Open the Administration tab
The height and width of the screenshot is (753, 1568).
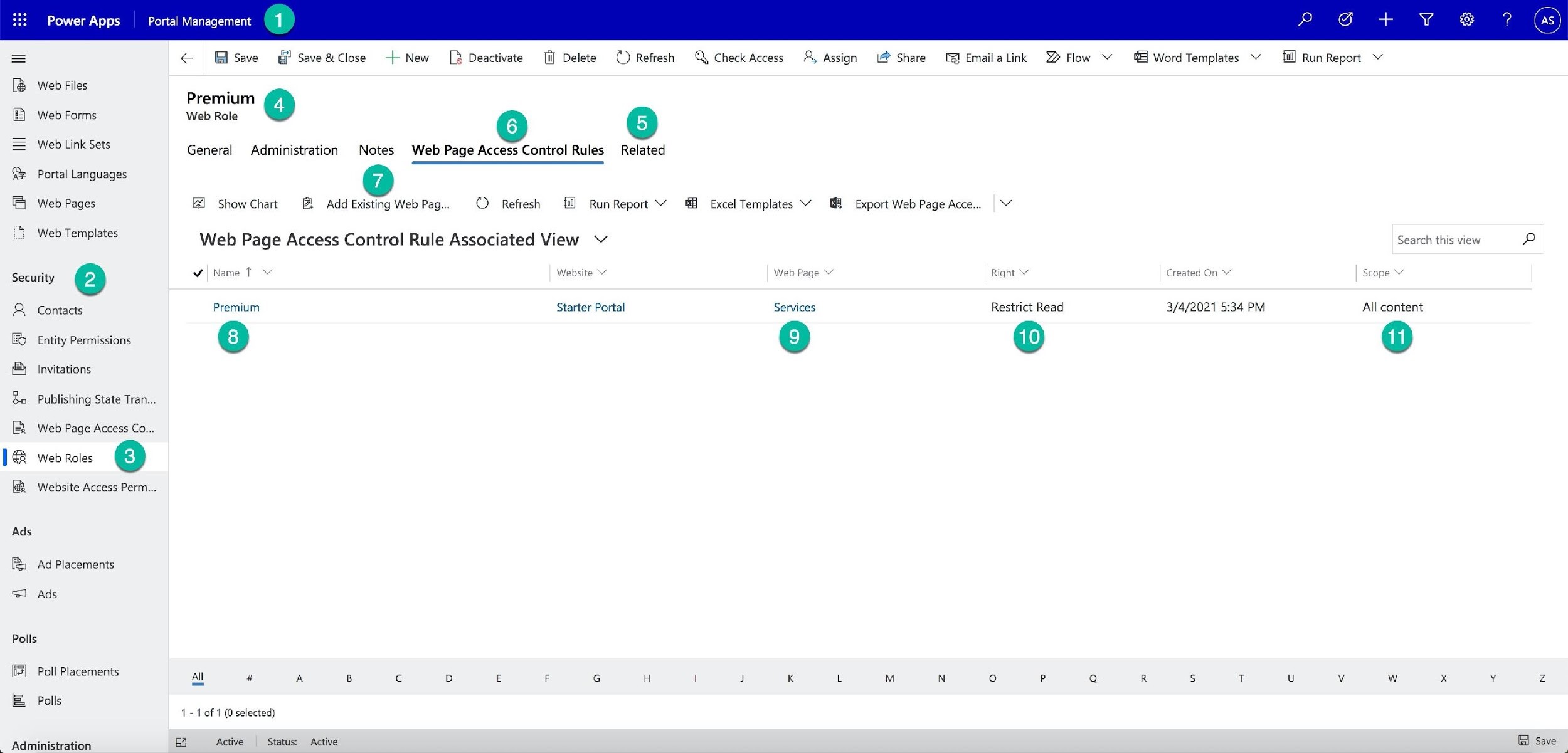294,150
